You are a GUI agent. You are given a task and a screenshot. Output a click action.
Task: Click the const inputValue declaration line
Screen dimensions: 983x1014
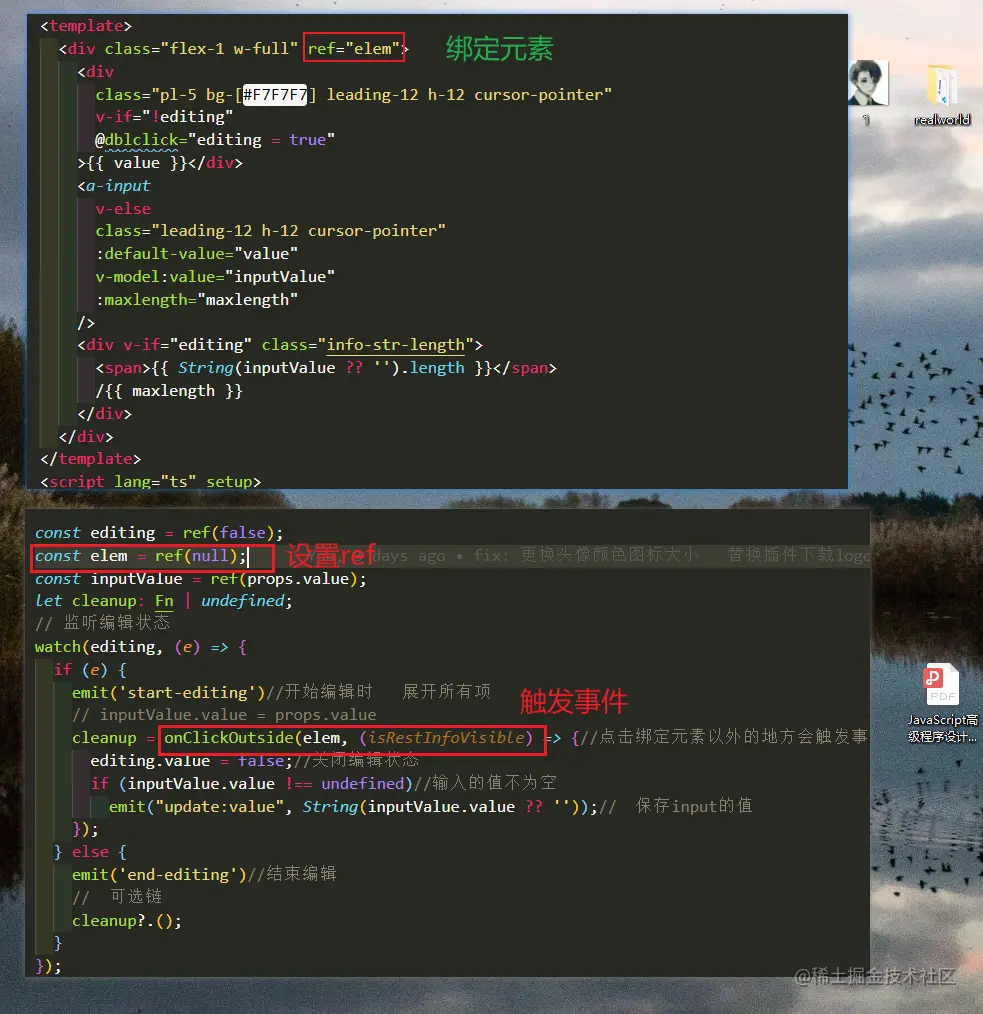200,578
